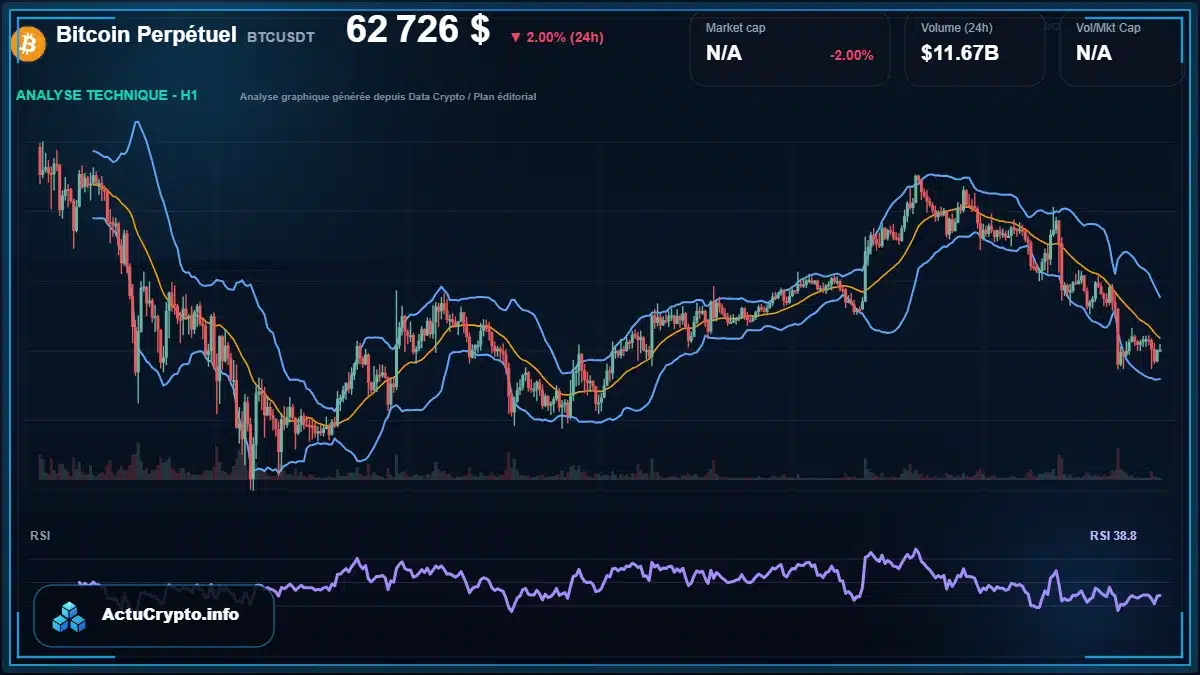The height and width of the screenshot is (675, 1200).
Task: Click the orange Bitcoin logo icon
Action: coord(26,43)
